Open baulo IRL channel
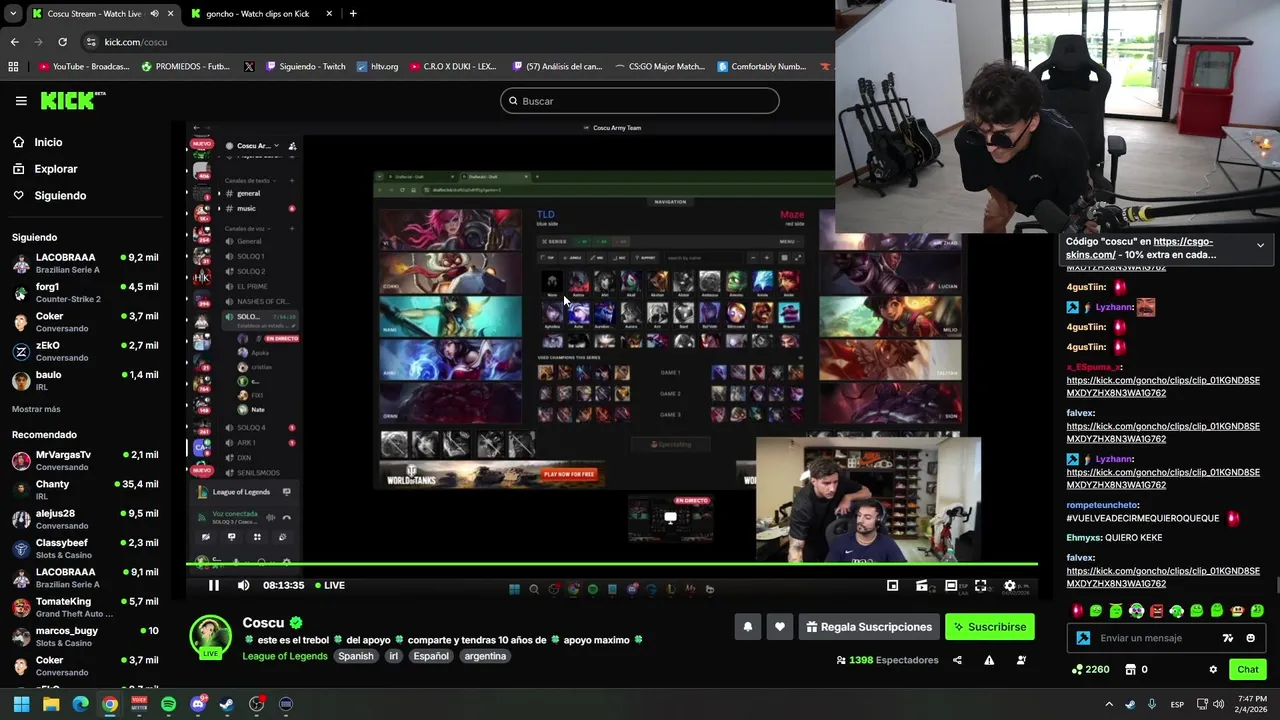 pyautogui.click(x=85, y=380)
